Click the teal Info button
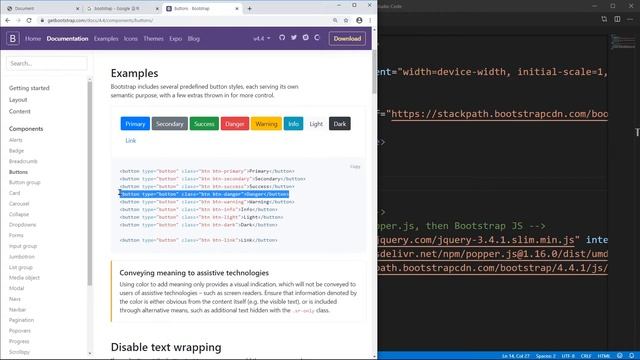The width and height of the screenshot is (640, 360). [x=293, y=124]
